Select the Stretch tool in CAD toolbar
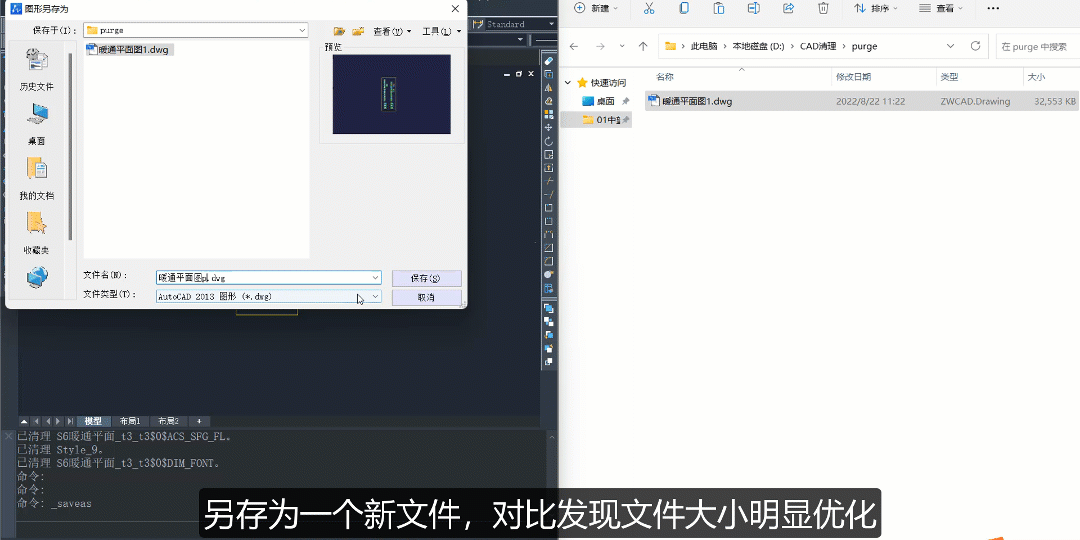This screenshot has height=540, width=1080. click(549, 167)
